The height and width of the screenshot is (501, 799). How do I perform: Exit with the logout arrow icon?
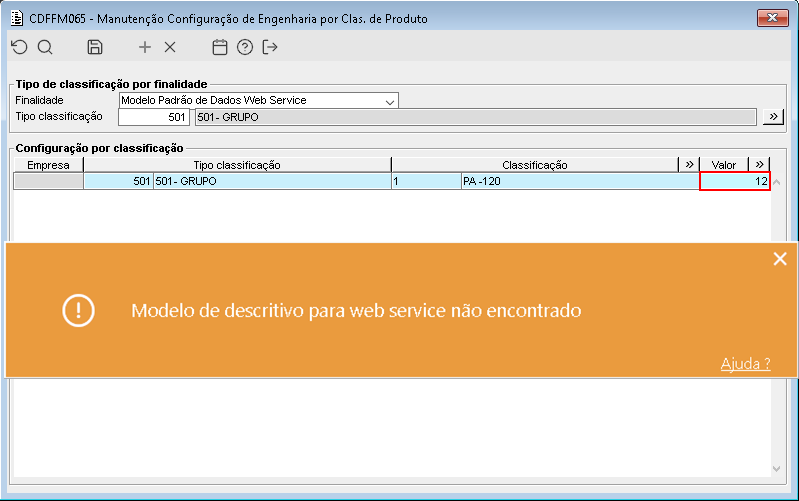coord(270,47)
